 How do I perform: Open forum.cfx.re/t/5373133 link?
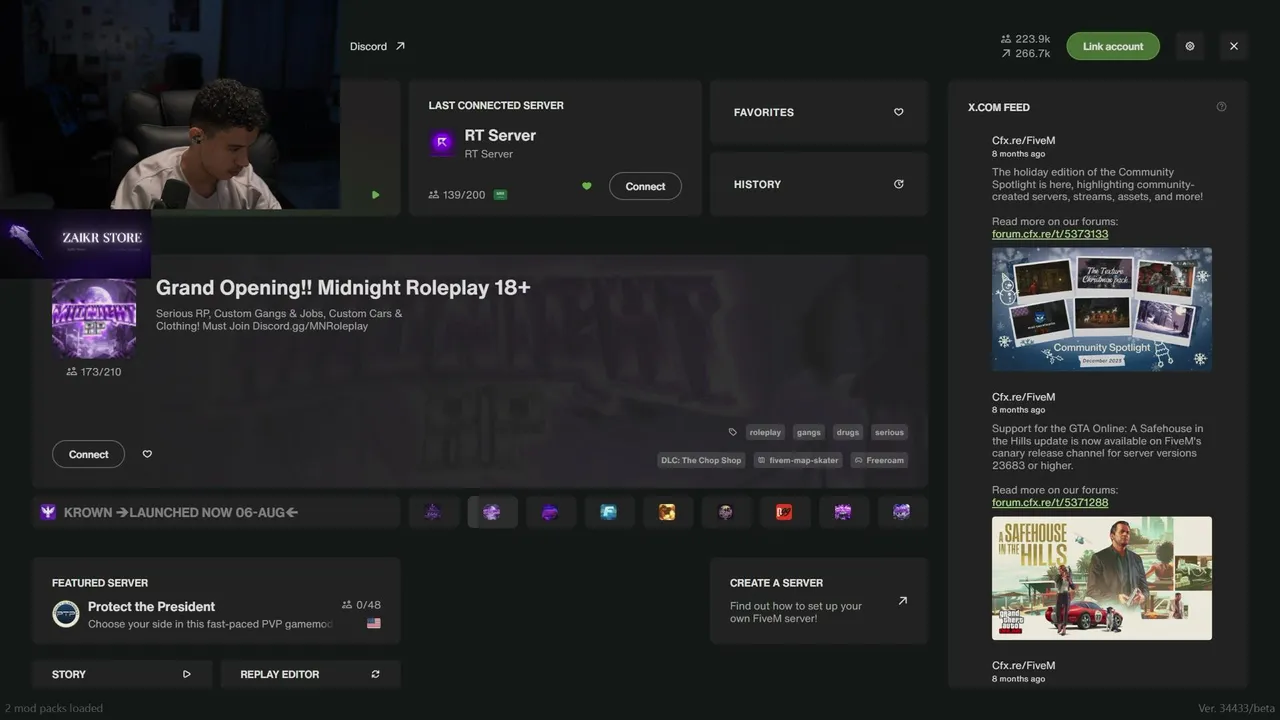tap(1050, 234)
